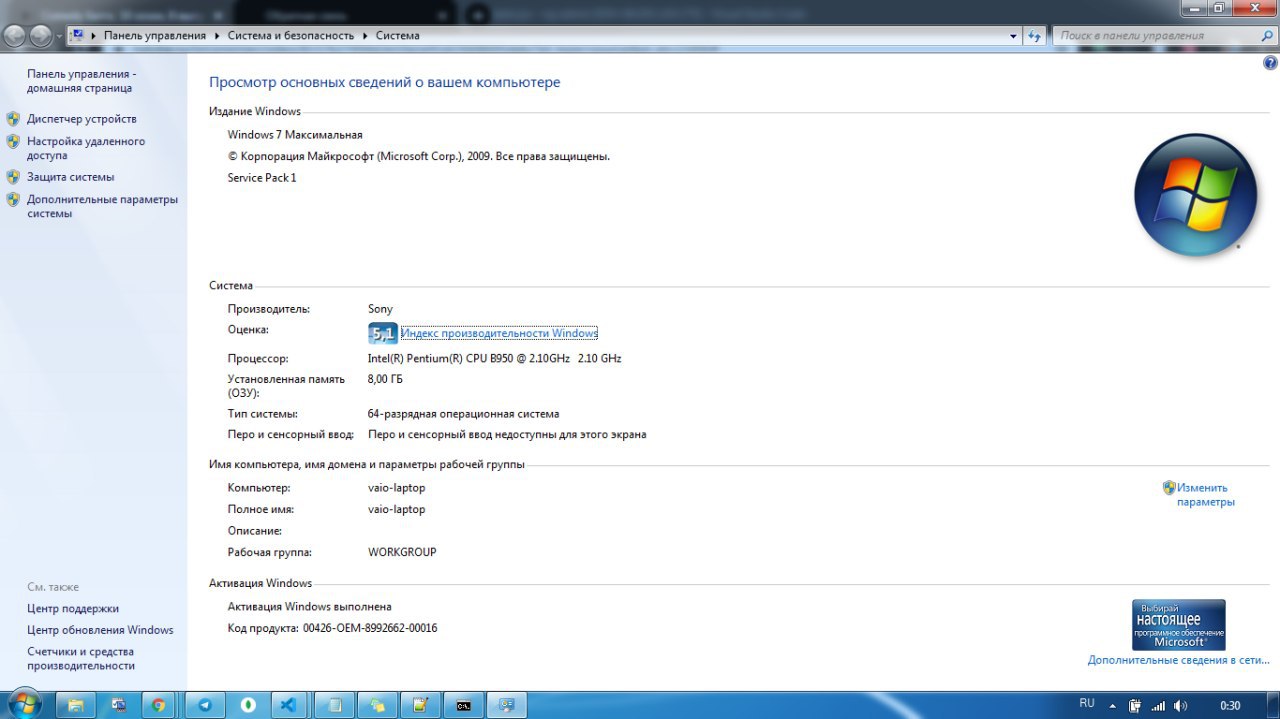
Task: Click shield icon beside 'Дополнительные параметры системы'
Action: [x=13, y=199]
